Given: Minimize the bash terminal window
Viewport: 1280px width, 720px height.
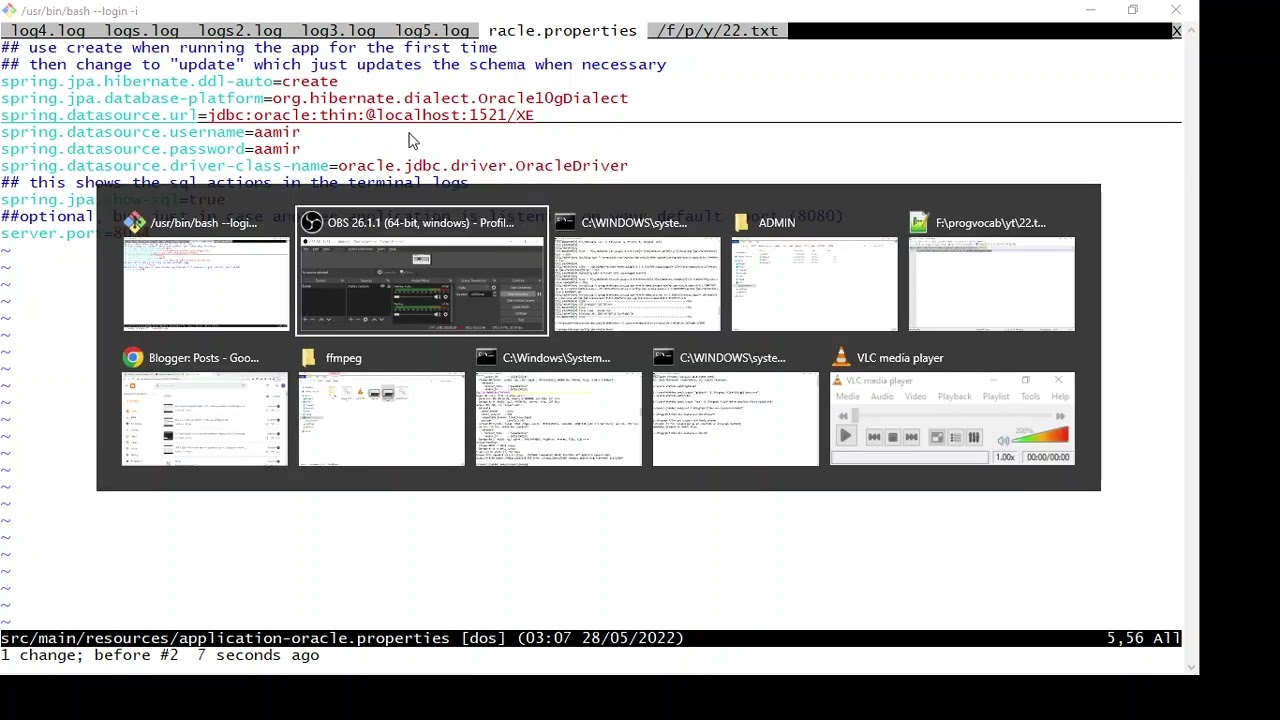Looking at the screenshot, I should [x=1091, y=10].
